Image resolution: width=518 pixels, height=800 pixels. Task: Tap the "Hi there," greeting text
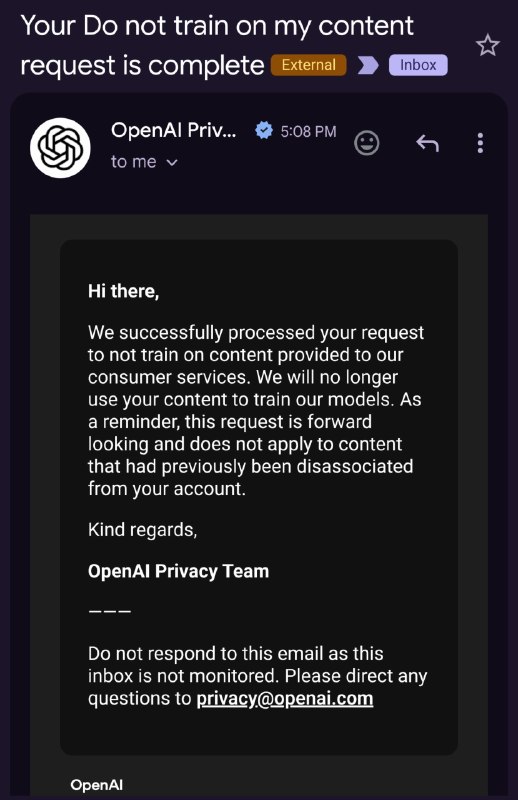pyautogui.click(x=124, y=291)
